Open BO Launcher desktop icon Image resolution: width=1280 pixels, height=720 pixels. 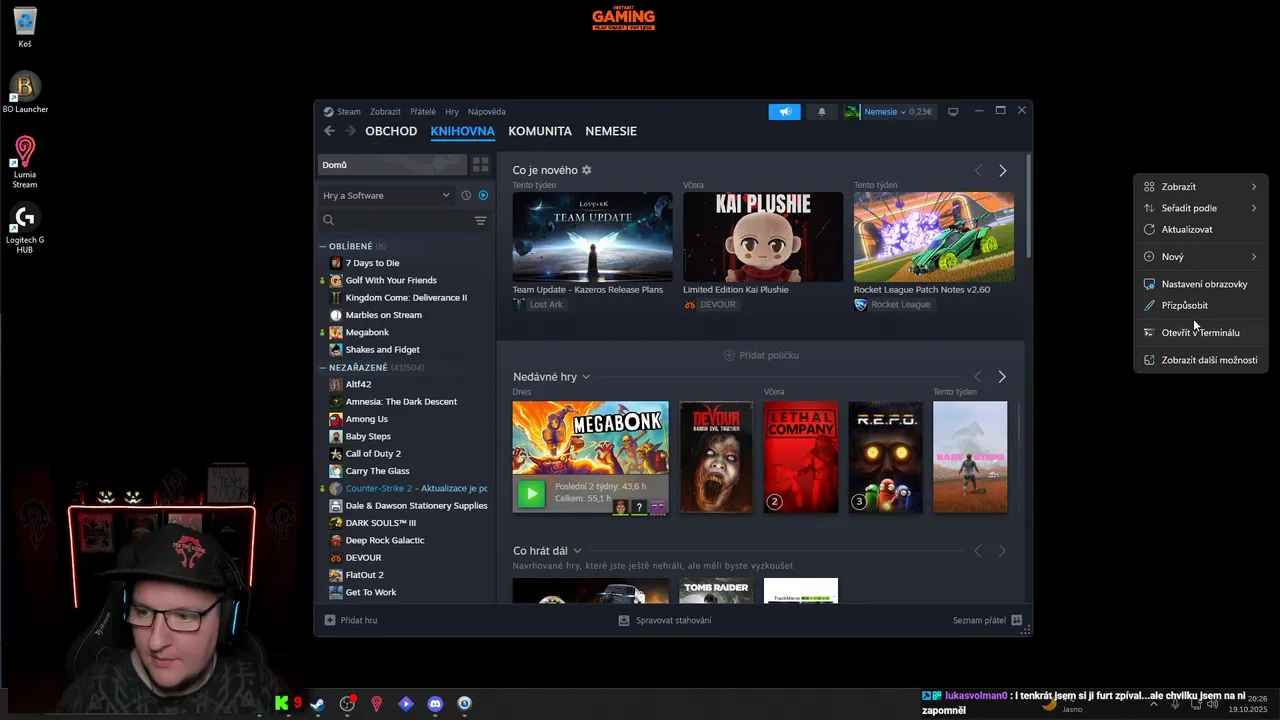[x=25, y=93]
